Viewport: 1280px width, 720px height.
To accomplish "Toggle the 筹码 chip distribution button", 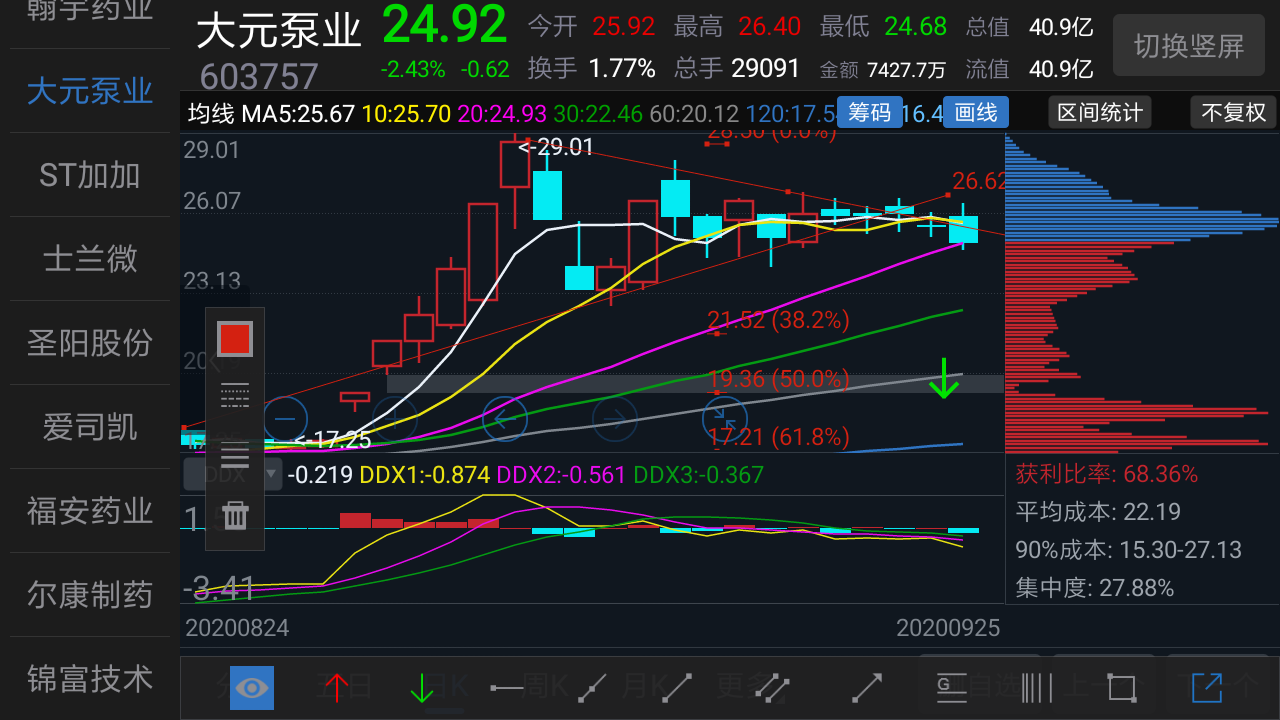I will click(x=870, y=112).
